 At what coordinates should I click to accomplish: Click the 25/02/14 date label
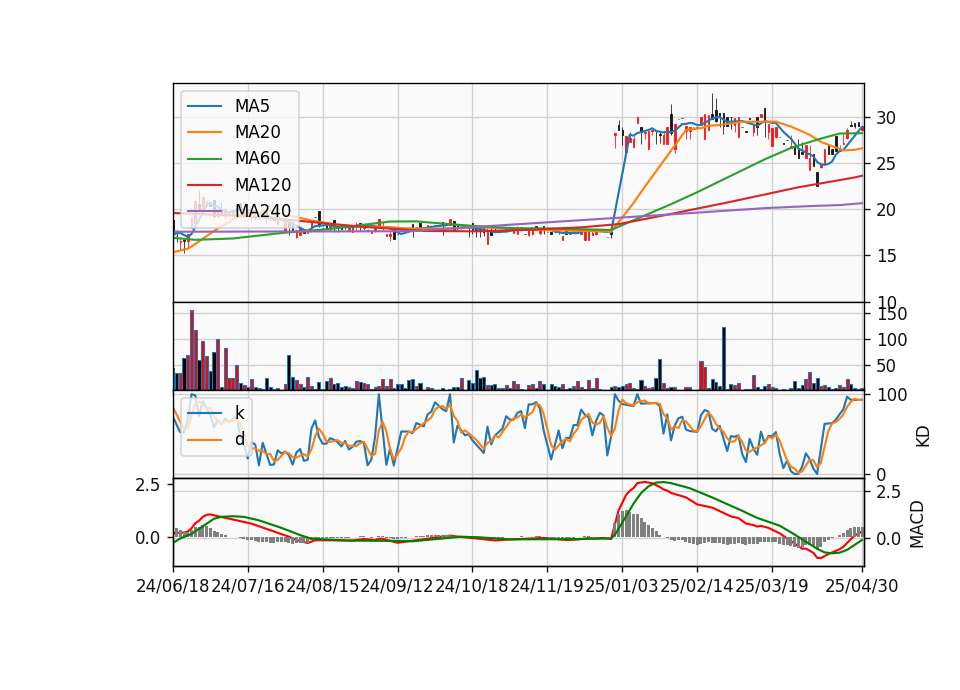(x=697, y=586)
